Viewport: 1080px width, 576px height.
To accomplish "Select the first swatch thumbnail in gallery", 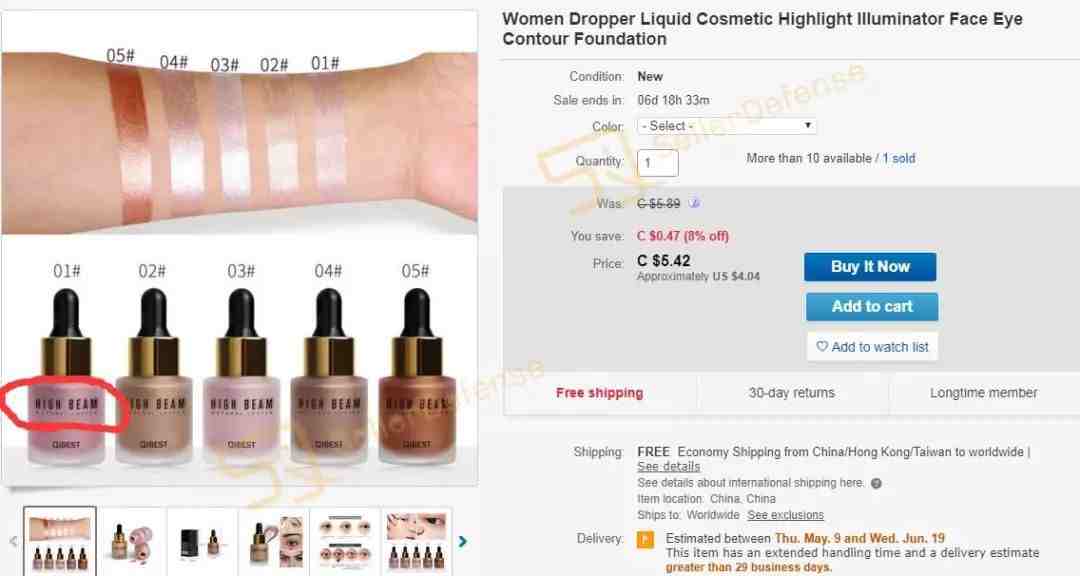I will (60, 542).
